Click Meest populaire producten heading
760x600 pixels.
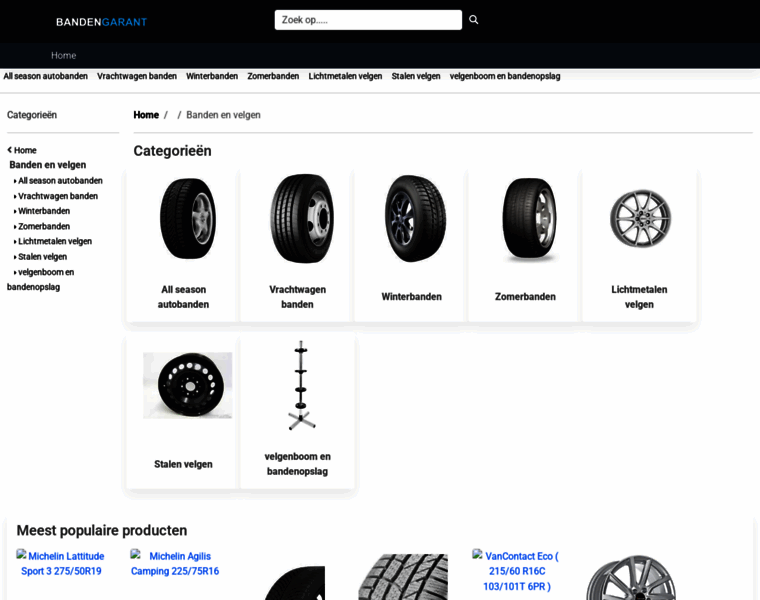click(x=102, y=530)
